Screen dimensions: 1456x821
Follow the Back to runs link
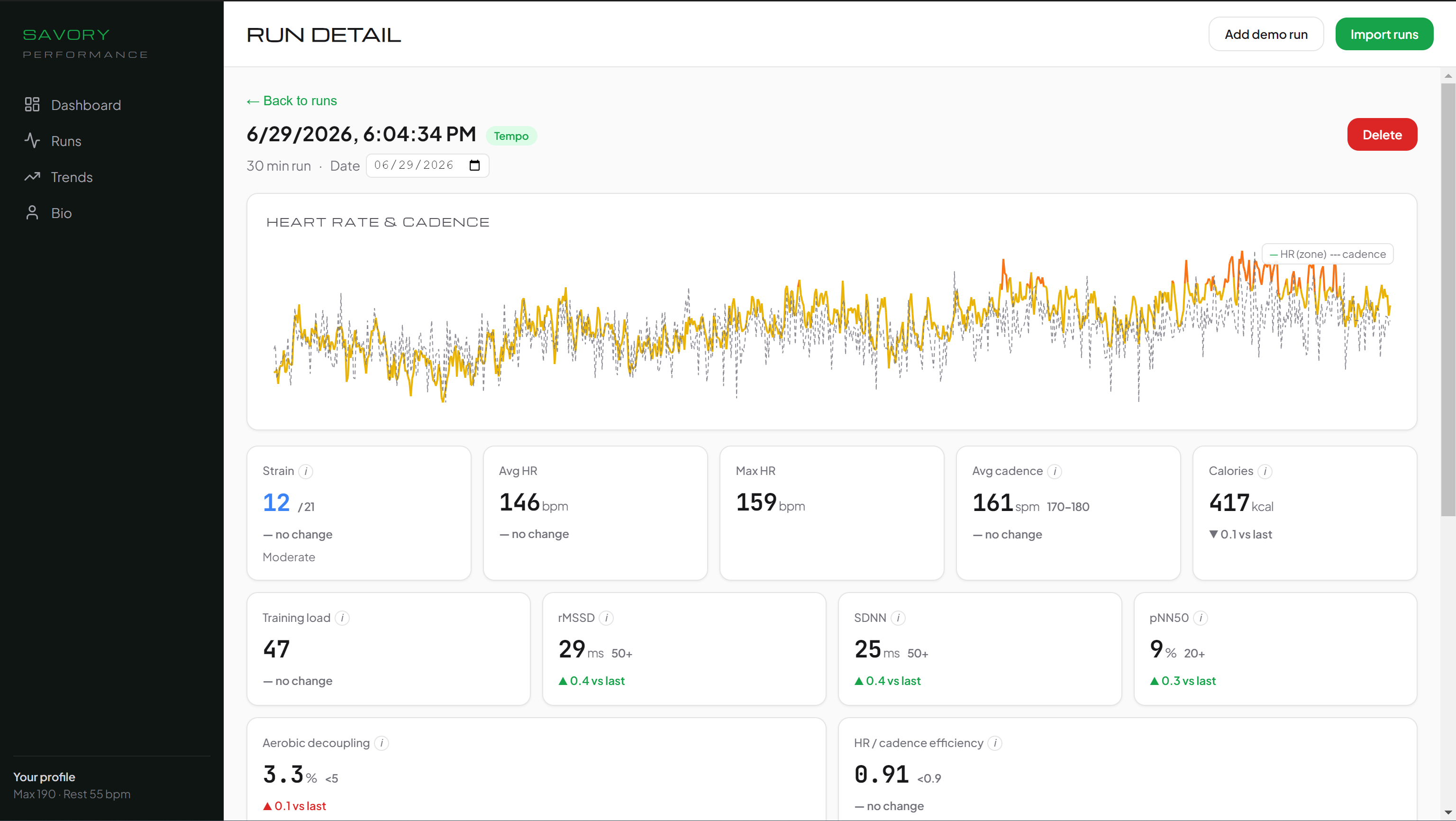(x=291, y=100)
